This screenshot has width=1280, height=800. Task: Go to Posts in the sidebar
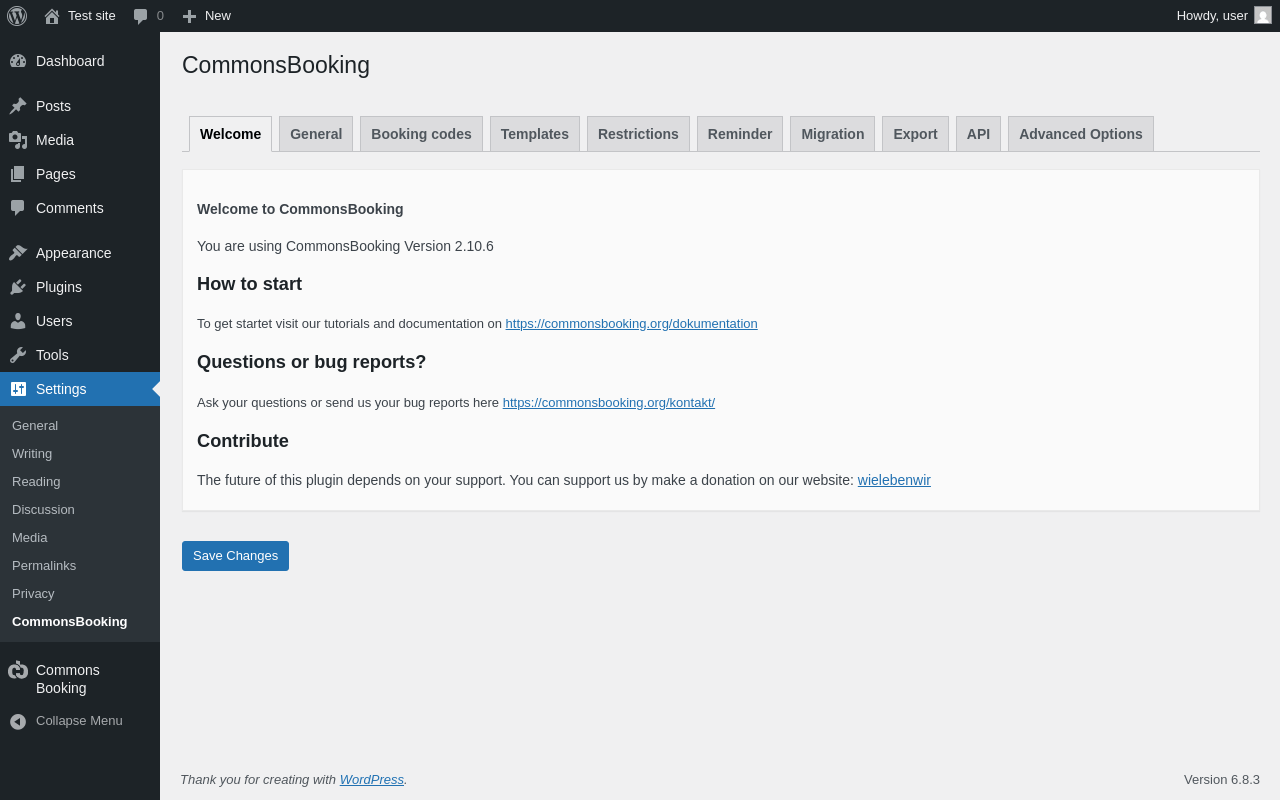point(53,106)
